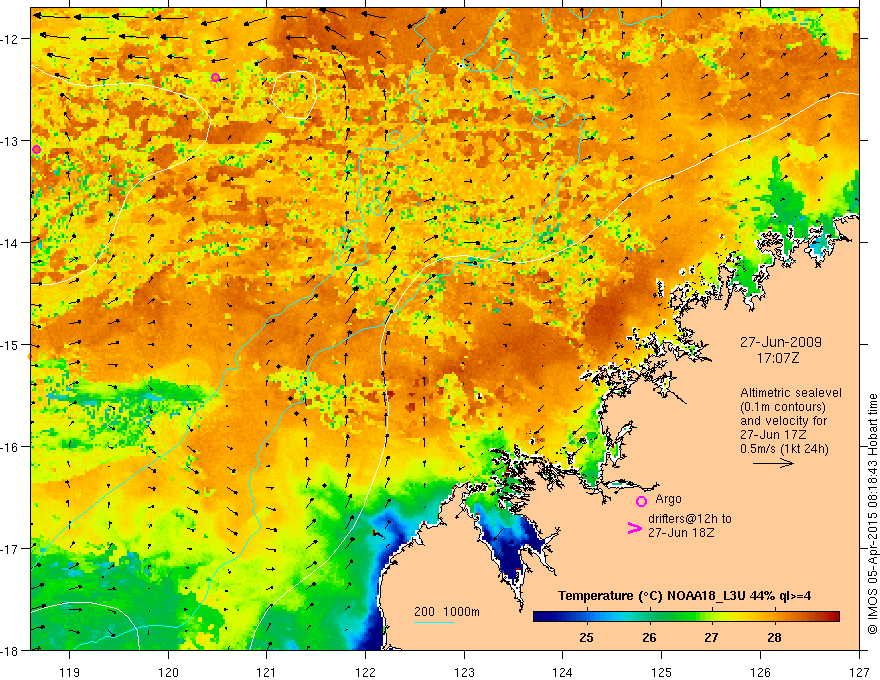Screen dimensions: 880x680
Task: Click the 'drifters@12h to' legend text
Action: 690,519
